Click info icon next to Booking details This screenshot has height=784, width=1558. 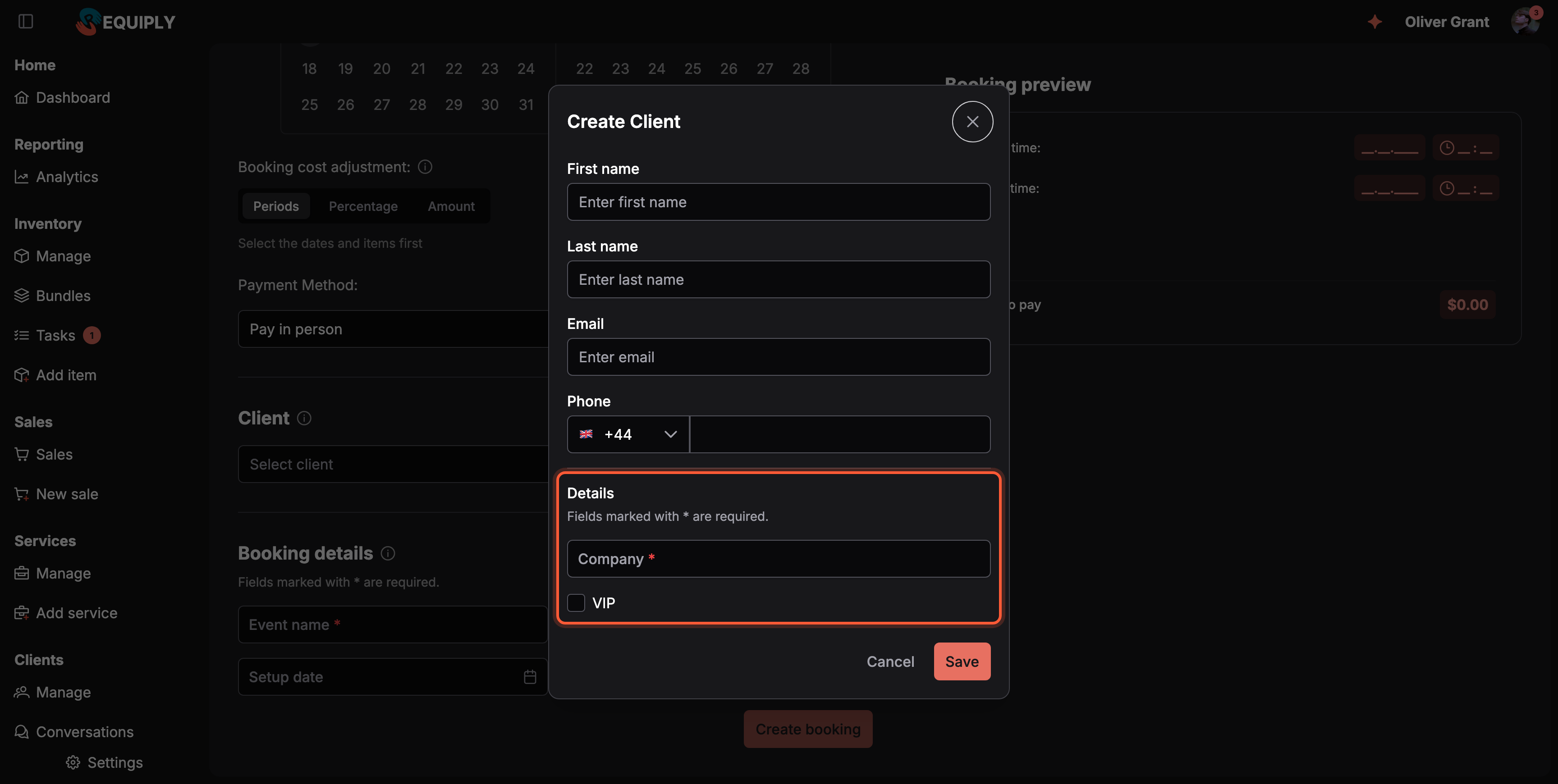click(388, 553)
